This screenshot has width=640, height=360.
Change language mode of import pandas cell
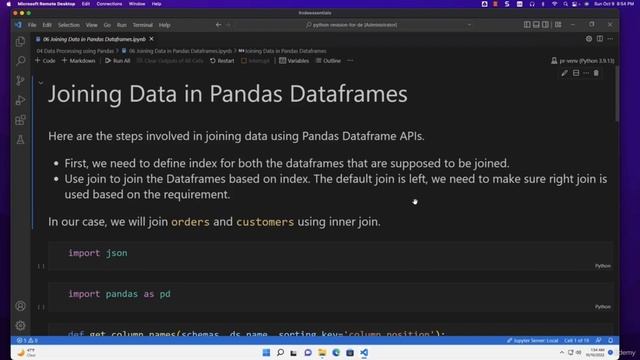pos(602,307)
